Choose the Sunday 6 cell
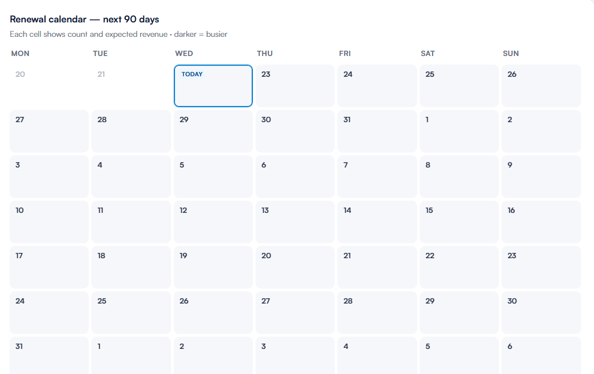The height and width of the screenshot is (374, 594). [x=541, y=355]
